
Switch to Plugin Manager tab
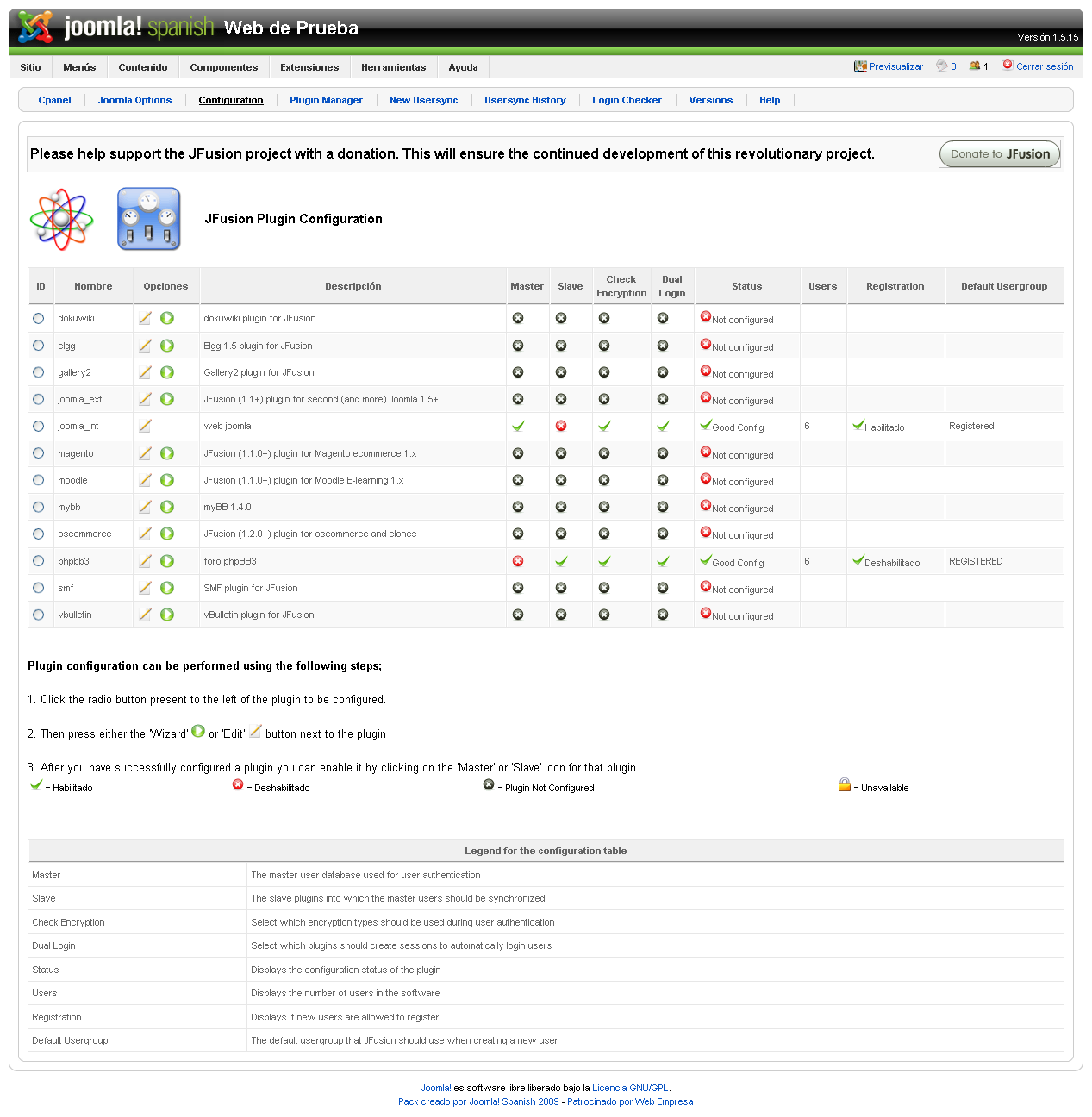click(326, 100)
